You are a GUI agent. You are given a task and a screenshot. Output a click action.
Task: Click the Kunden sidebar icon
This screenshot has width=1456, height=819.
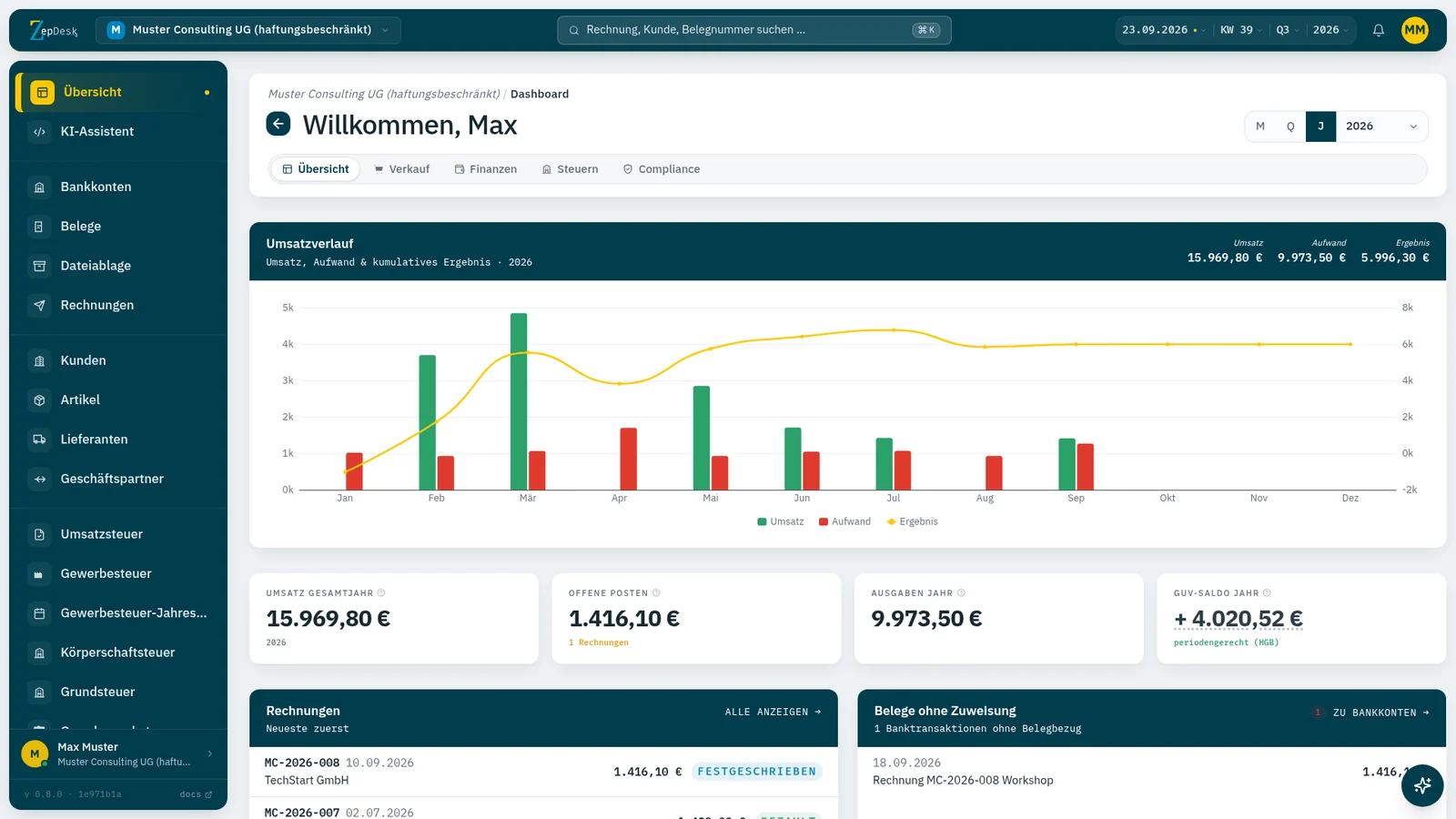[39, 360]
